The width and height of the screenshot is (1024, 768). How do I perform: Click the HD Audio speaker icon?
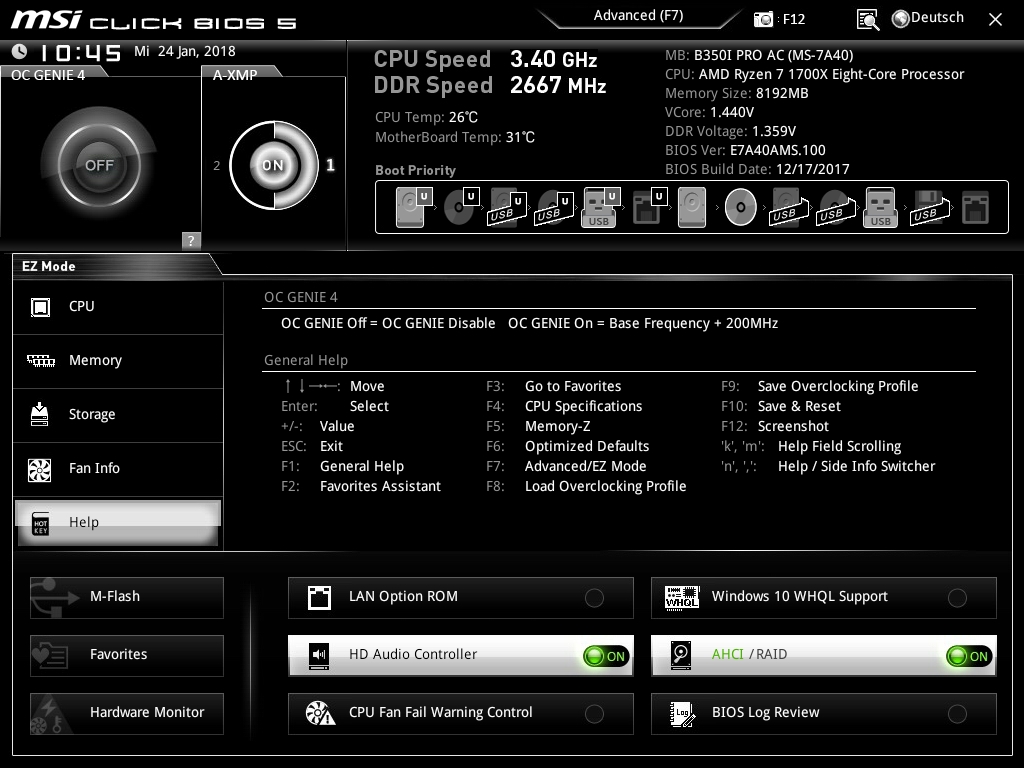(x=319, y=656)
